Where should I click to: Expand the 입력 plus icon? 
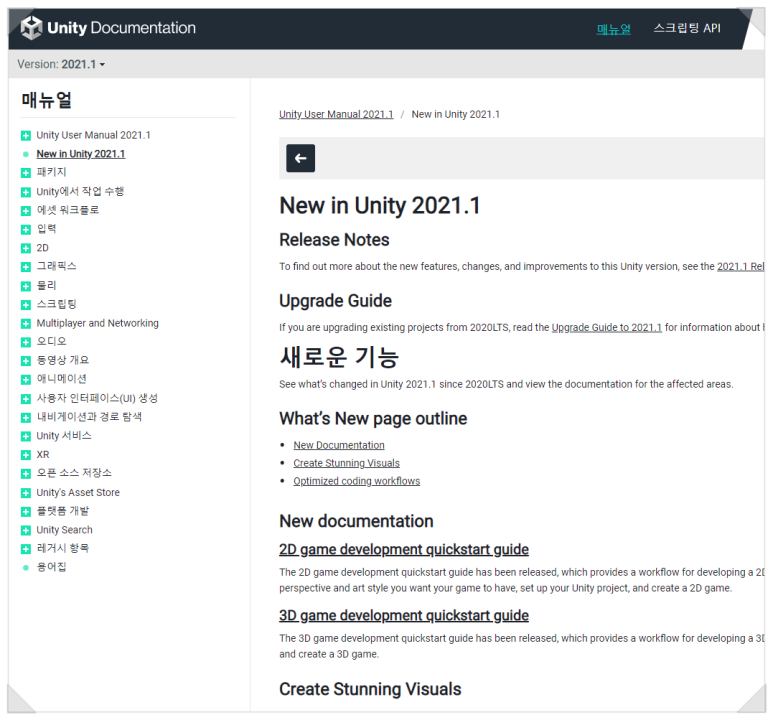[26, 229]
